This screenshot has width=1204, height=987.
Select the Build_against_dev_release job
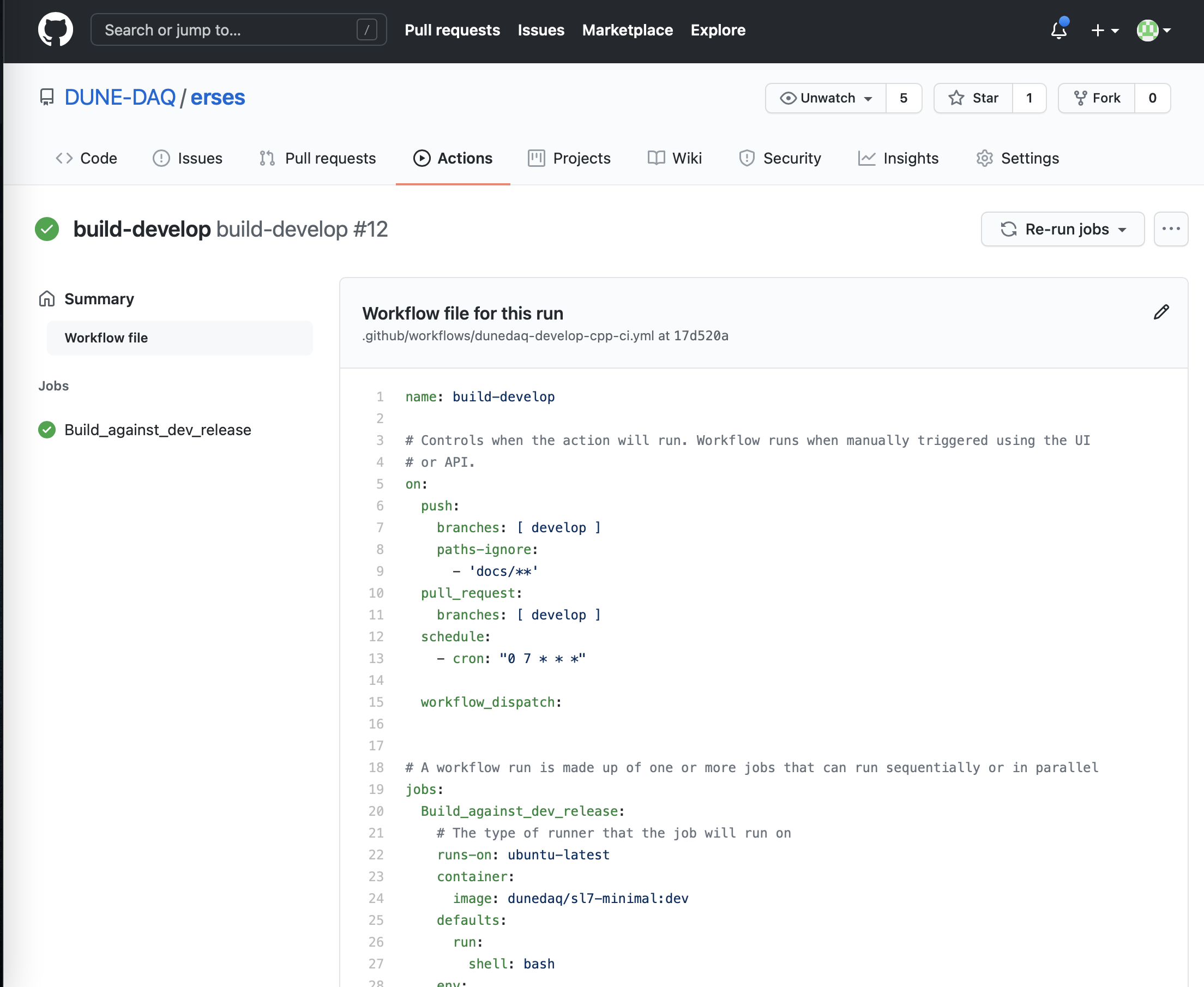point(158,430)
